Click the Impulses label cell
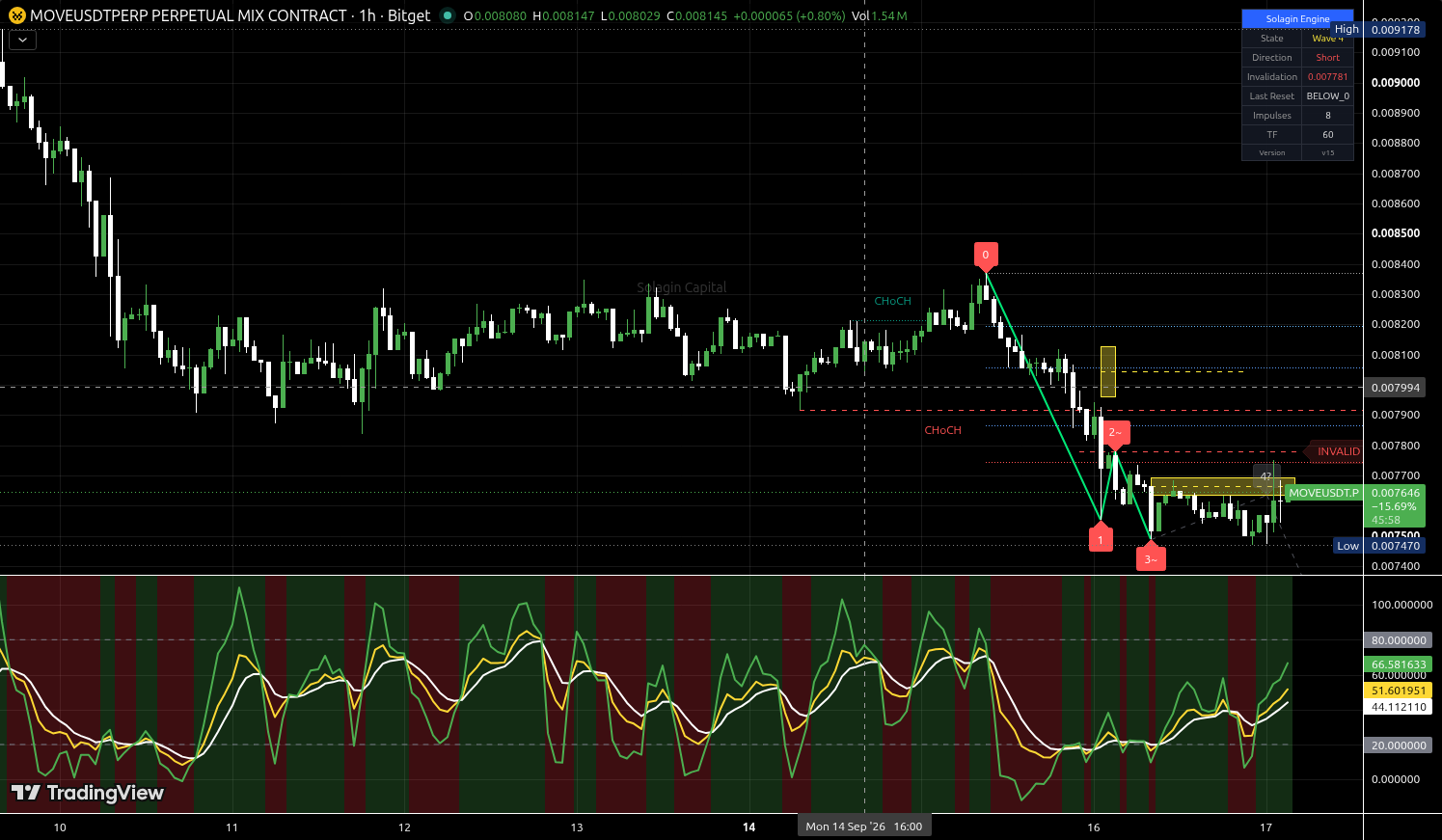1442x840 pixels. click(1271, 116)
